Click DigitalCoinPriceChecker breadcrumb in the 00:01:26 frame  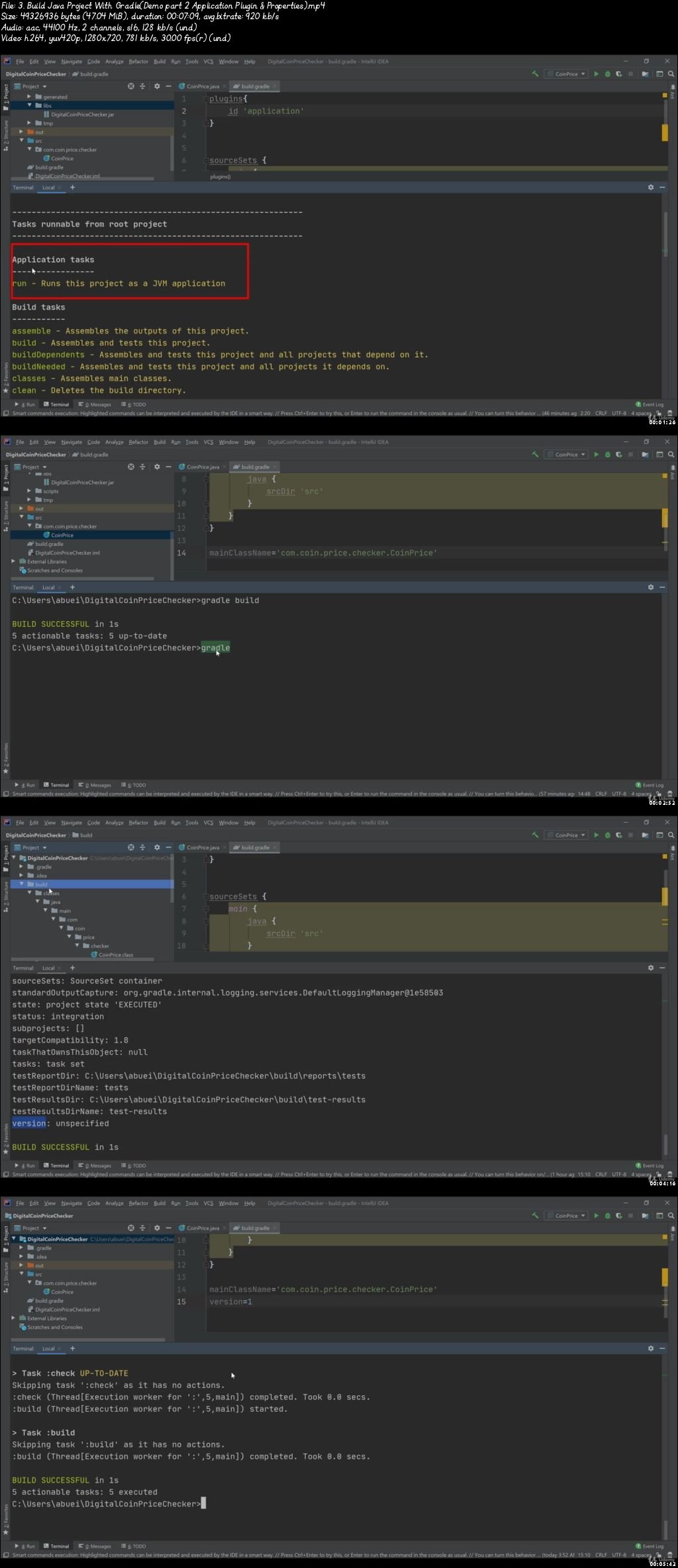coord(36,74)
